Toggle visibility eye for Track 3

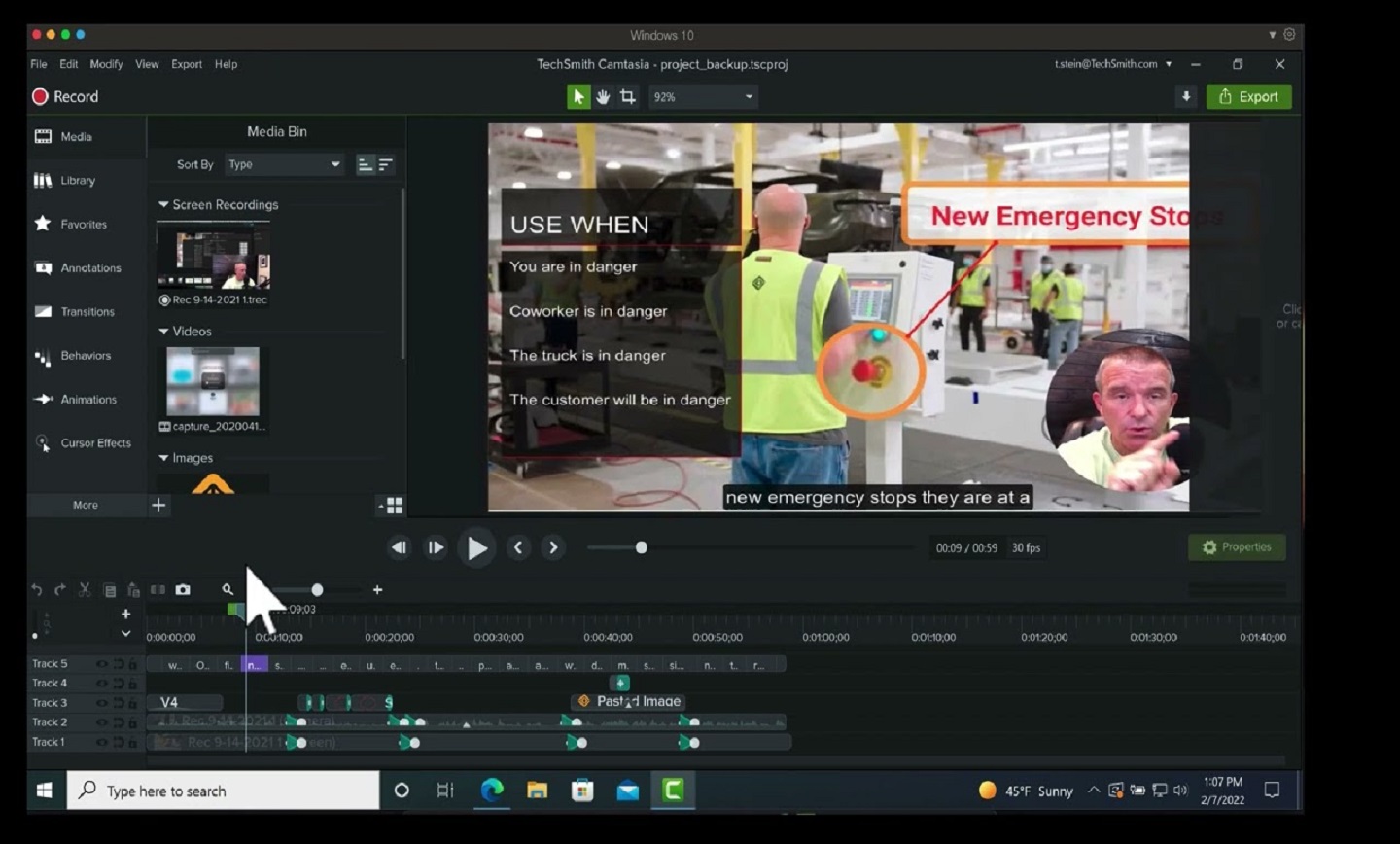[x=101, y=703]
